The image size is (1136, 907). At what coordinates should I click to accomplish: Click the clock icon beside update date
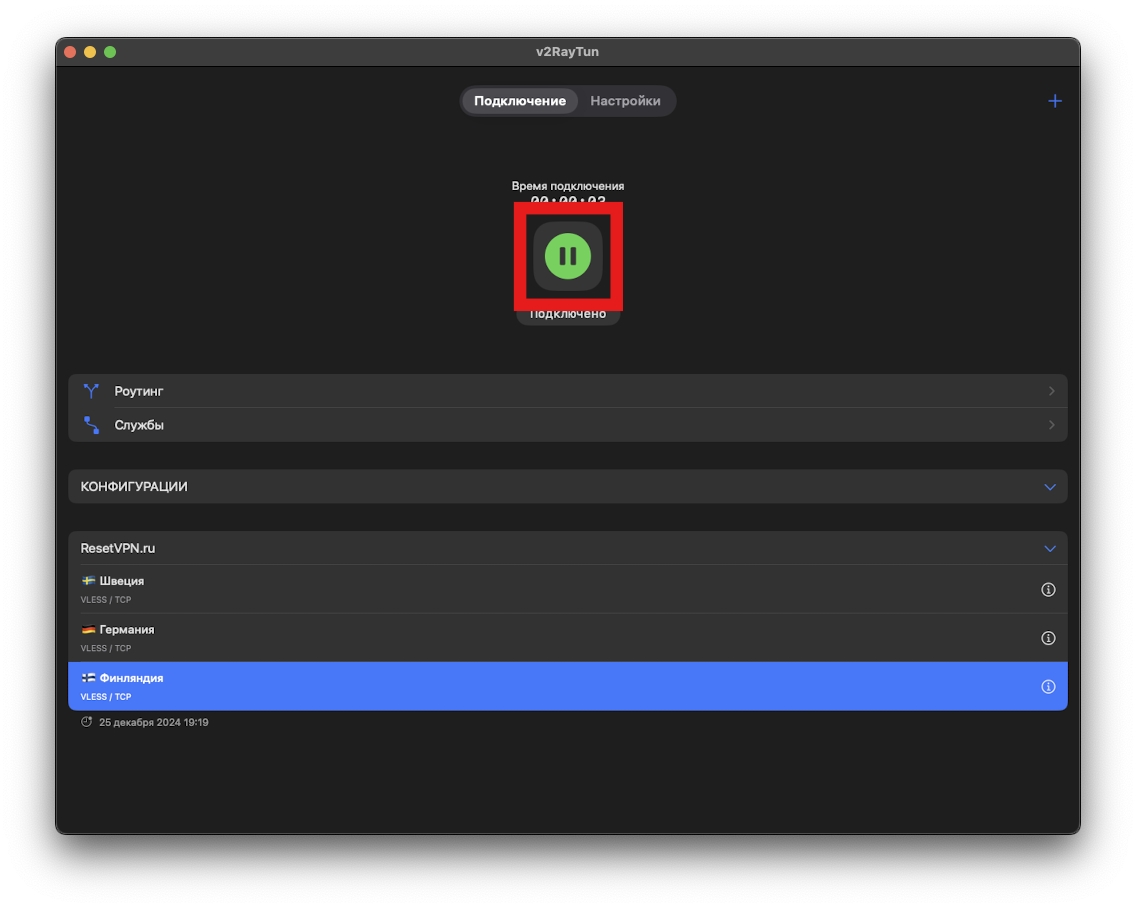point(87,722)
